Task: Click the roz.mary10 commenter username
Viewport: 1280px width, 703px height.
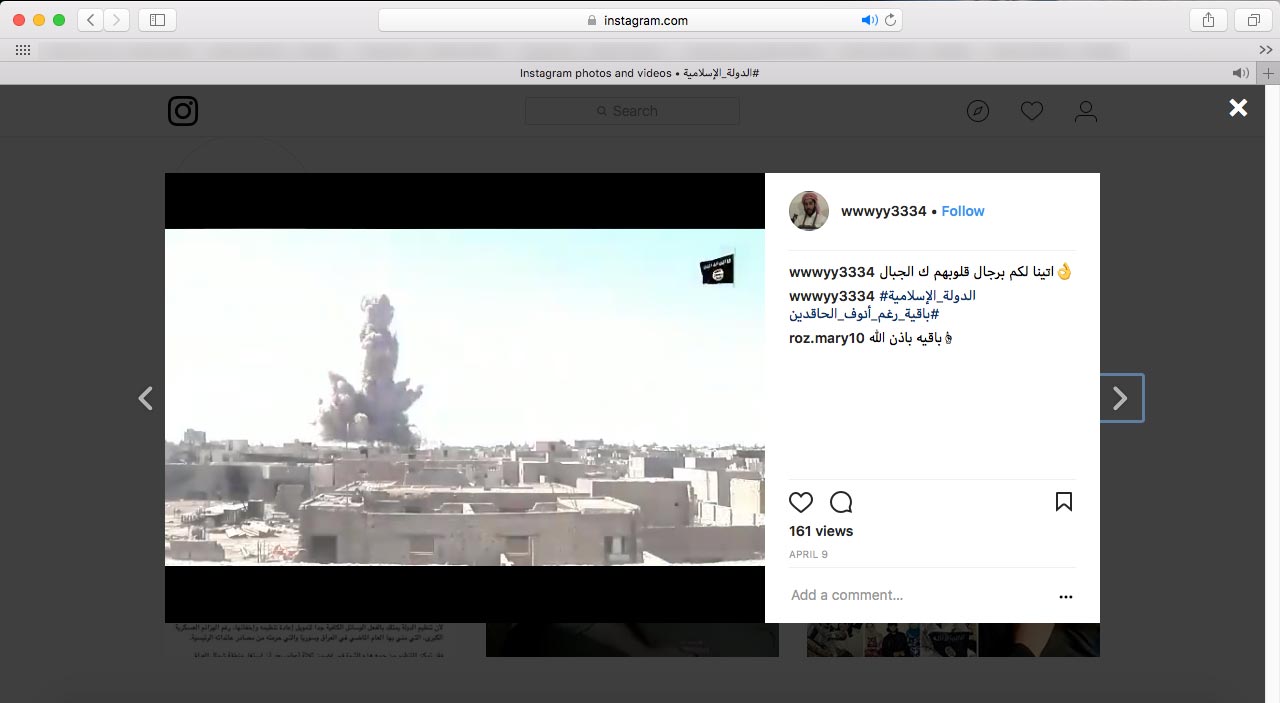Action: tap(826, 338)
